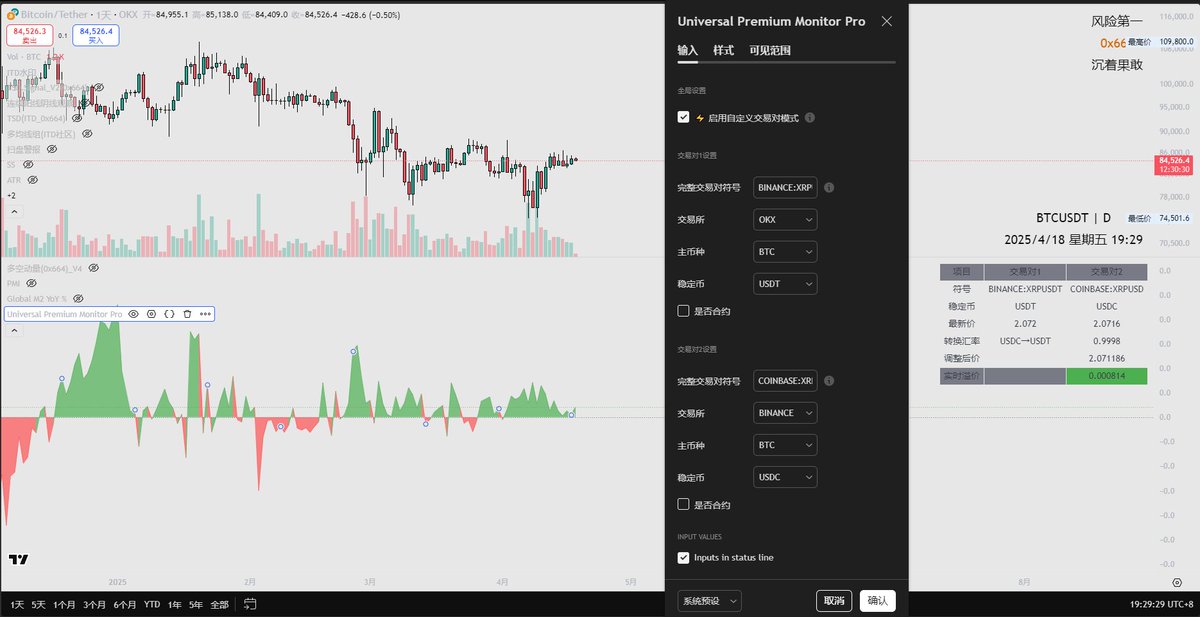1200x617 pixels.
Task: Toggle visibility of PMI indicator
Action: coord(32,284)
